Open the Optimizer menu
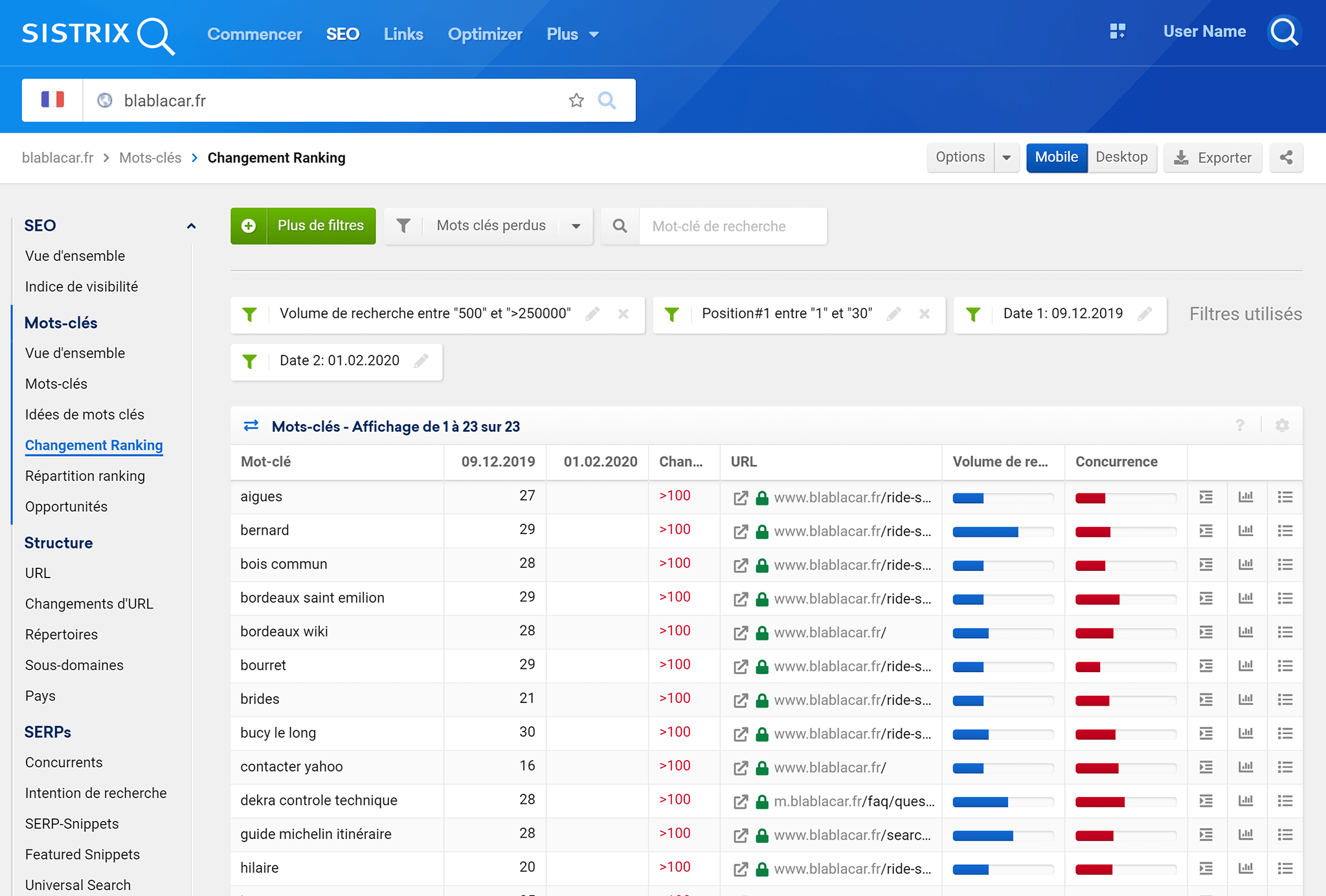 tap(485, 34)
